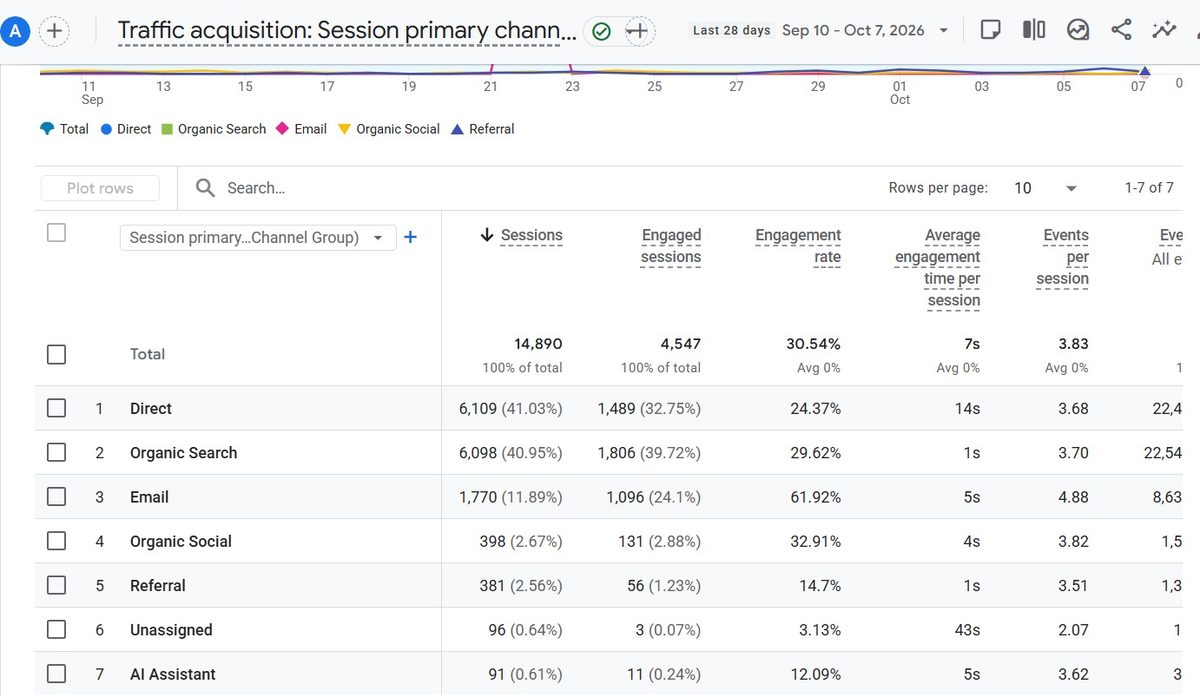
Task: Click the Plot rows button
Action: point(100,188)
